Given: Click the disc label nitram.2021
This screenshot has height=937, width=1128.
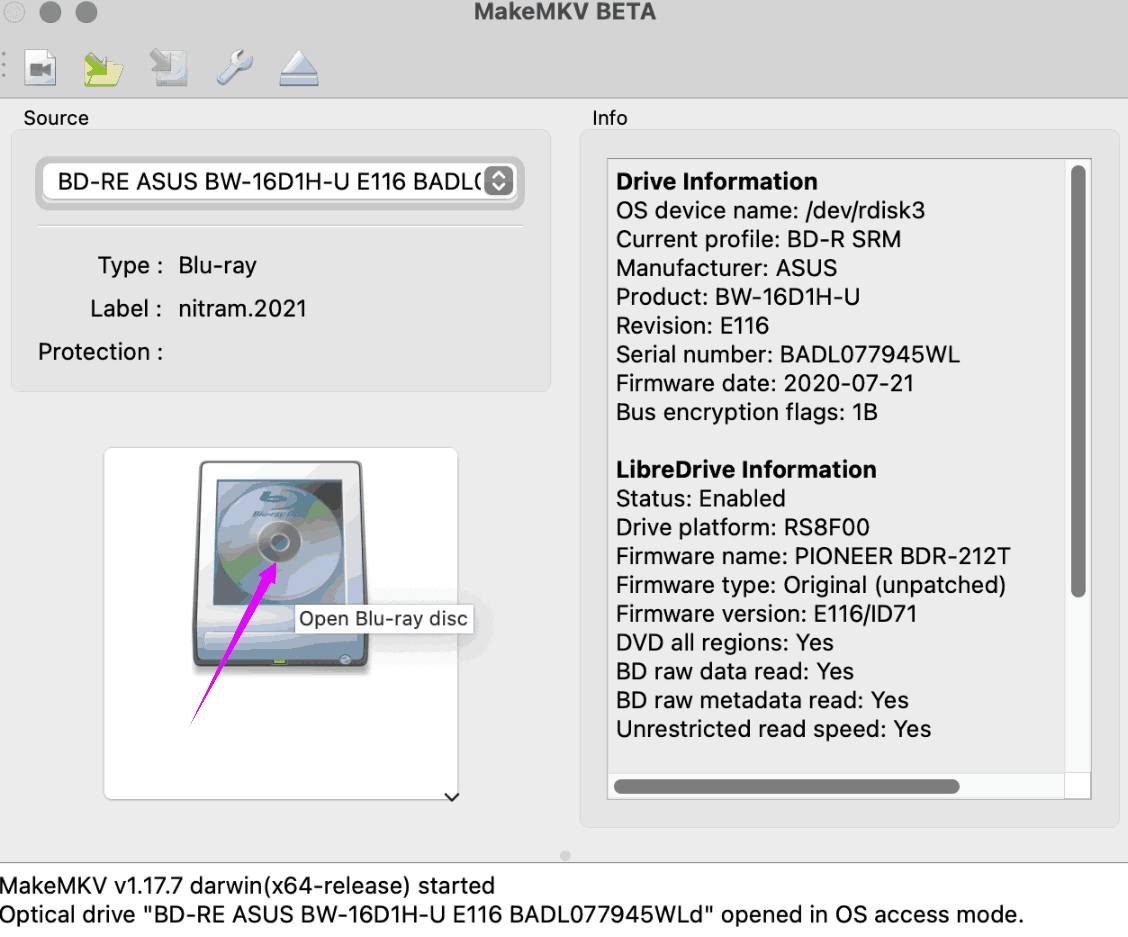Looking at the screenshot, I should click(x=242, y=309).
